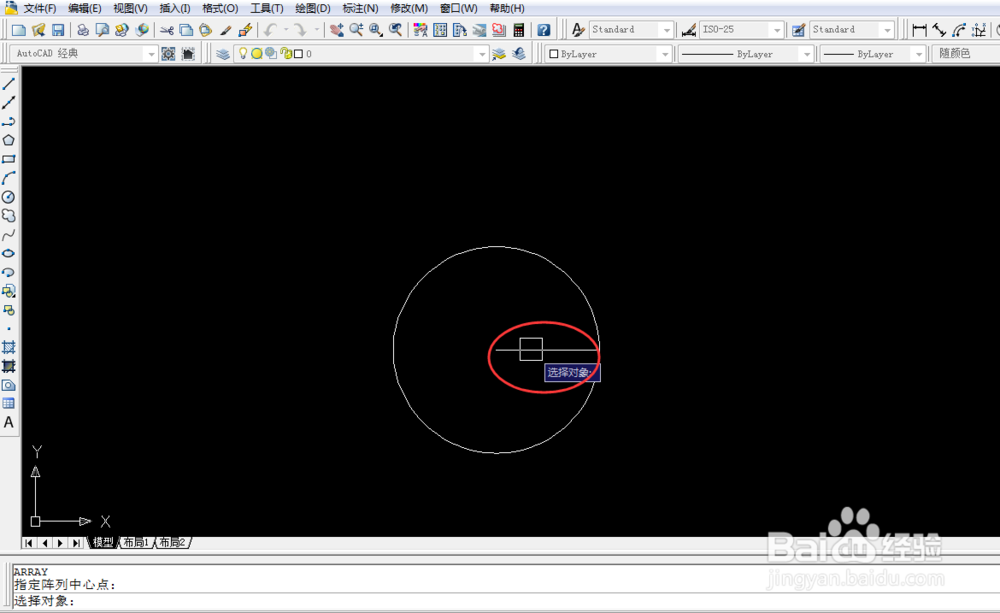Click the Open file icon
Viewport: 1000px width, 613px height.
coord(38,30)
